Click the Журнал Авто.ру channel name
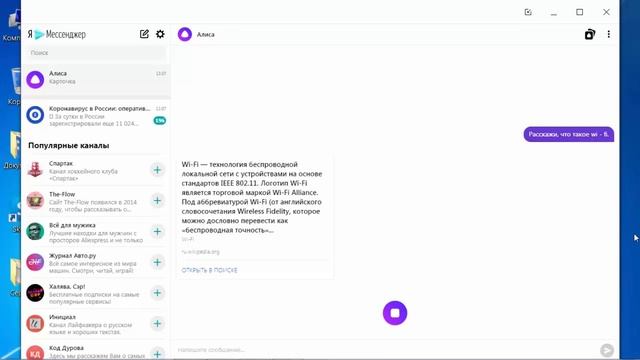This screenshot has height=360, width=640. [73, 256]
